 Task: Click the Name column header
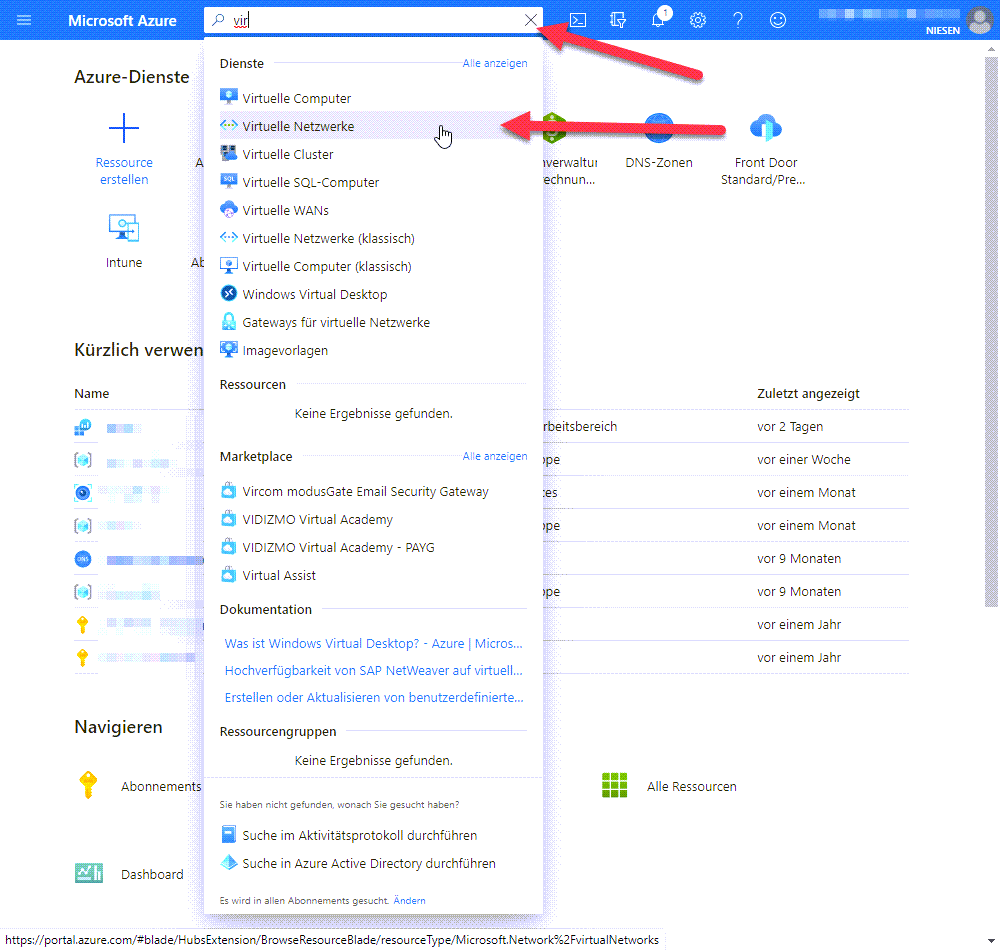coord(91,393)
